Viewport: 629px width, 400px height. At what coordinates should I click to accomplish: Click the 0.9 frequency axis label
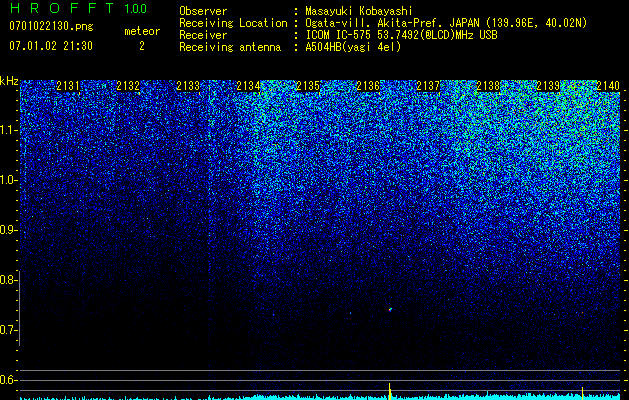pyautogui.click(x=8, y=230)
